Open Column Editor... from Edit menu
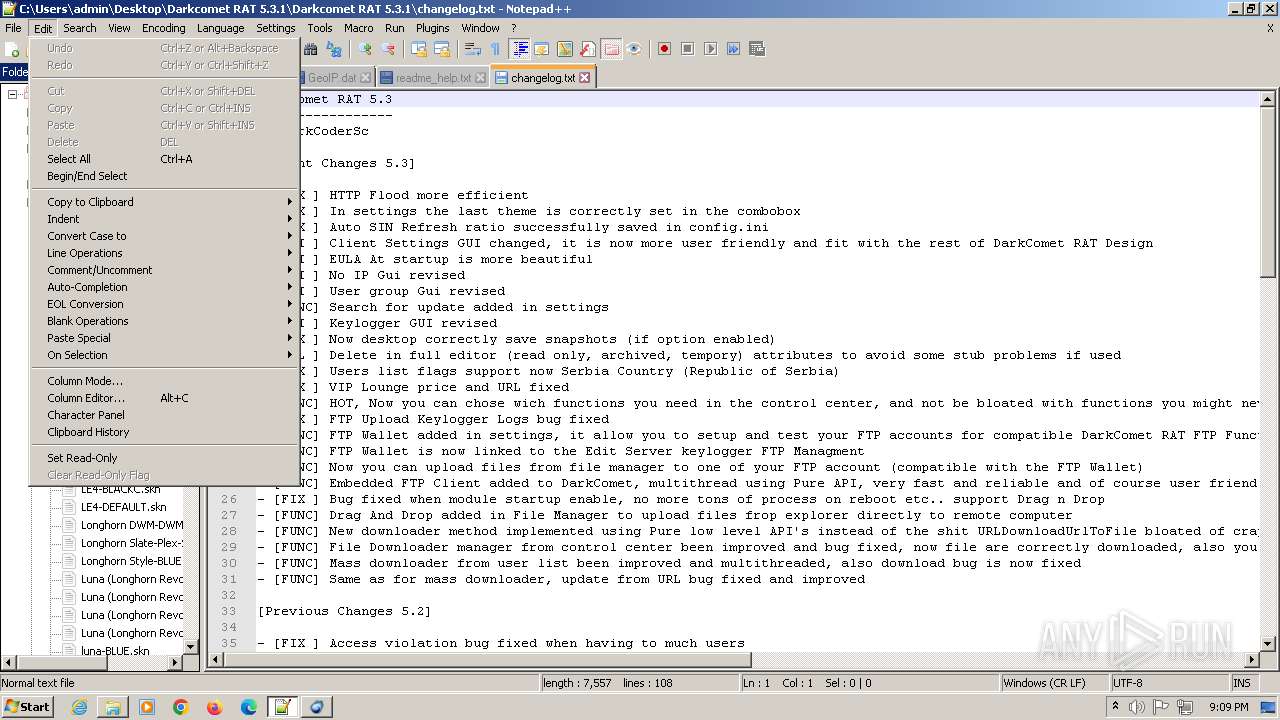The height and width of the screenshot is (720, 1280). 165,398
